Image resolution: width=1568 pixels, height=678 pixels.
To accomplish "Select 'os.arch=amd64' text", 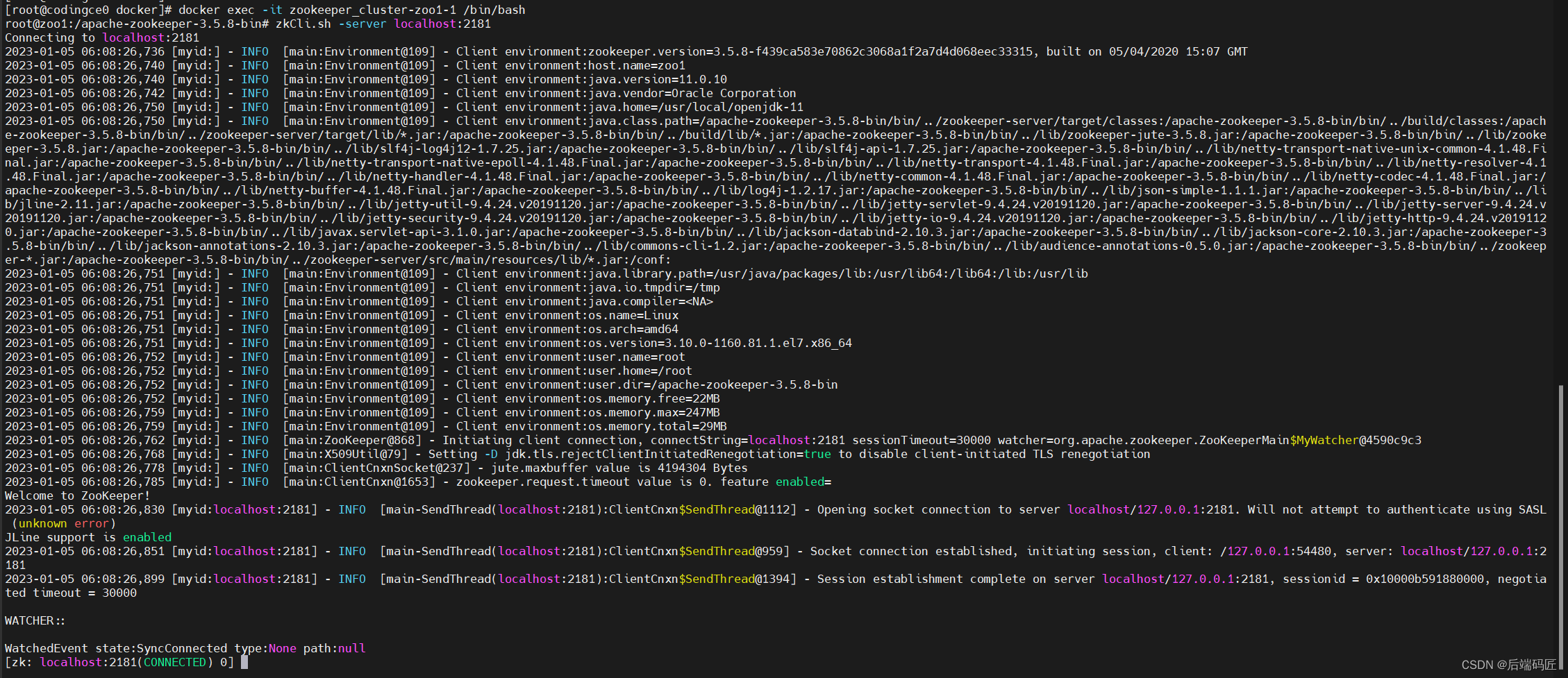I will [x=633, y=329].
